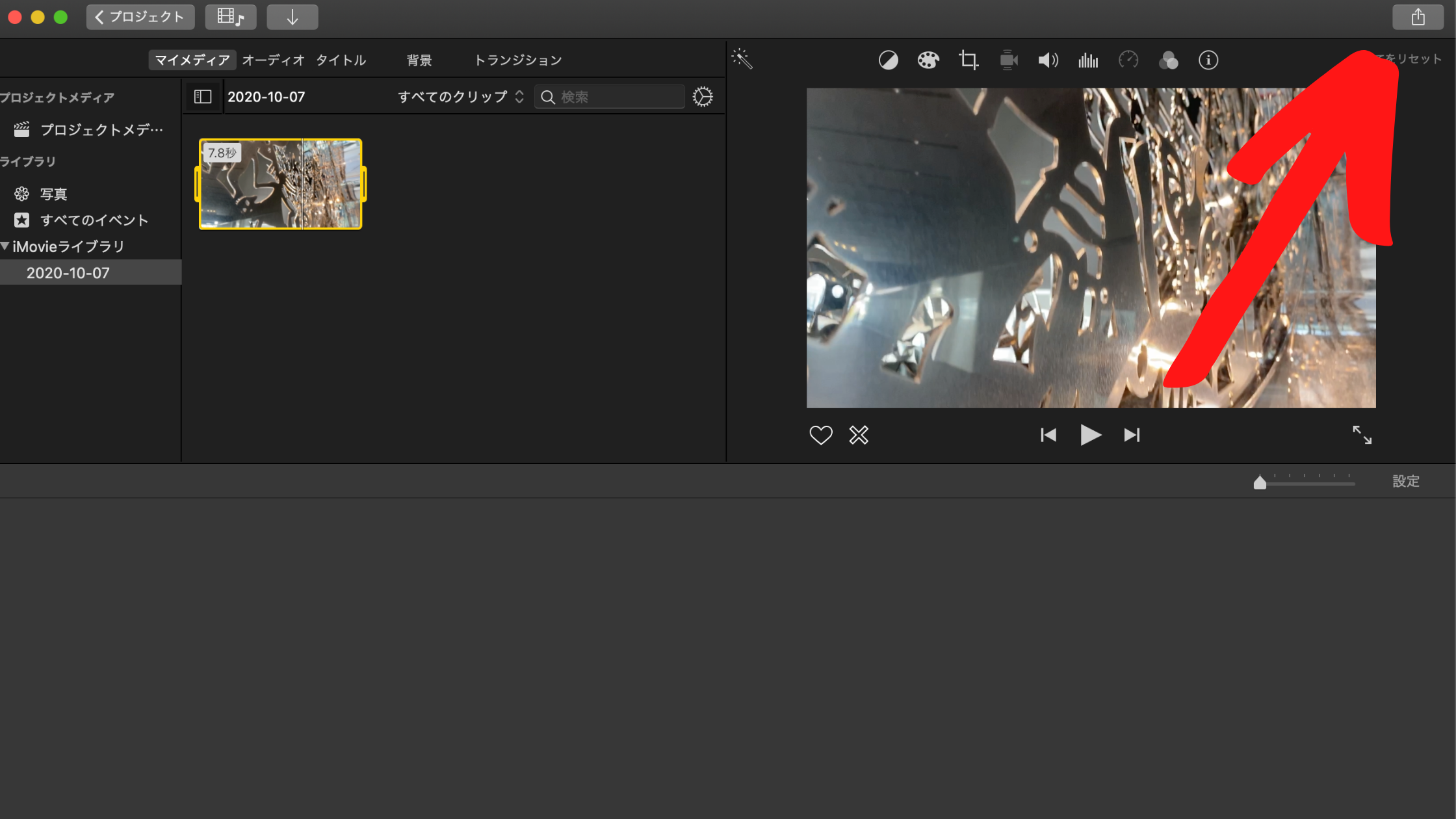Open the color correction palette tool
Image resolution: width=1456 pixels, height=819 pixels.
(928, 60)
